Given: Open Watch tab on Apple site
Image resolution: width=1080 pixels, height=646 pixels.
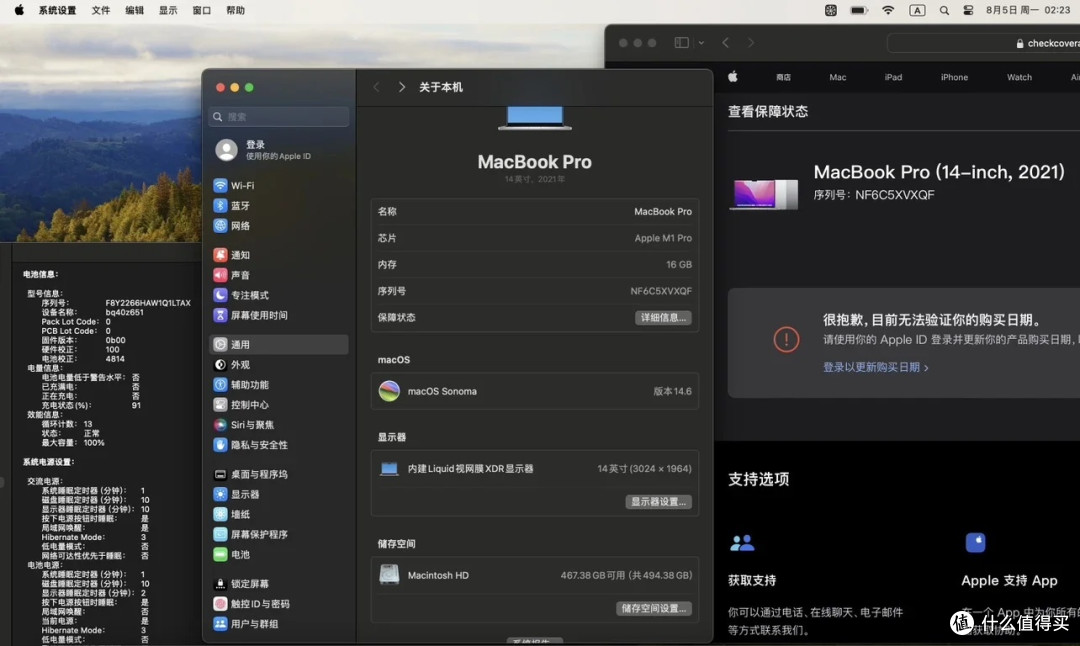Looking at the screenshot, I should (1019, 77).
